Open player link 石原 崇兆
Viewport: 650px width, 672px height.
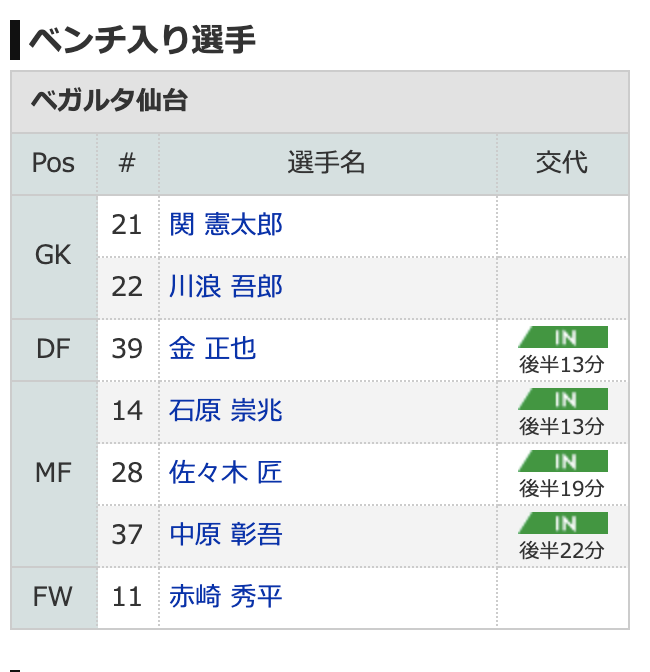click(226, 411)
